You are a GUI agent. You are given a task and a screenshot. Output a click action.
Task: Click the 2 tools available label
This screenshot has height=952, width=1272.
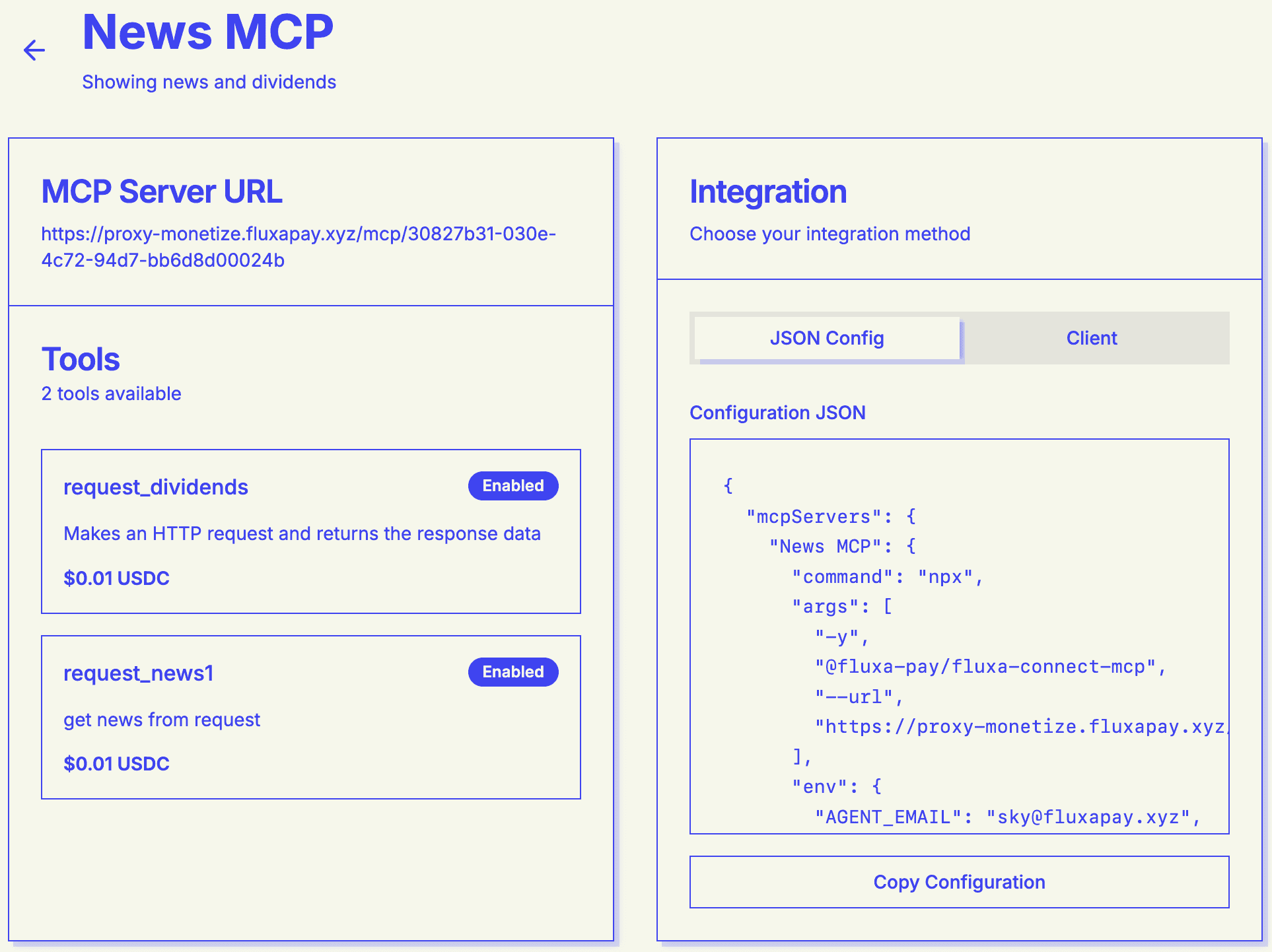point(111,393)
